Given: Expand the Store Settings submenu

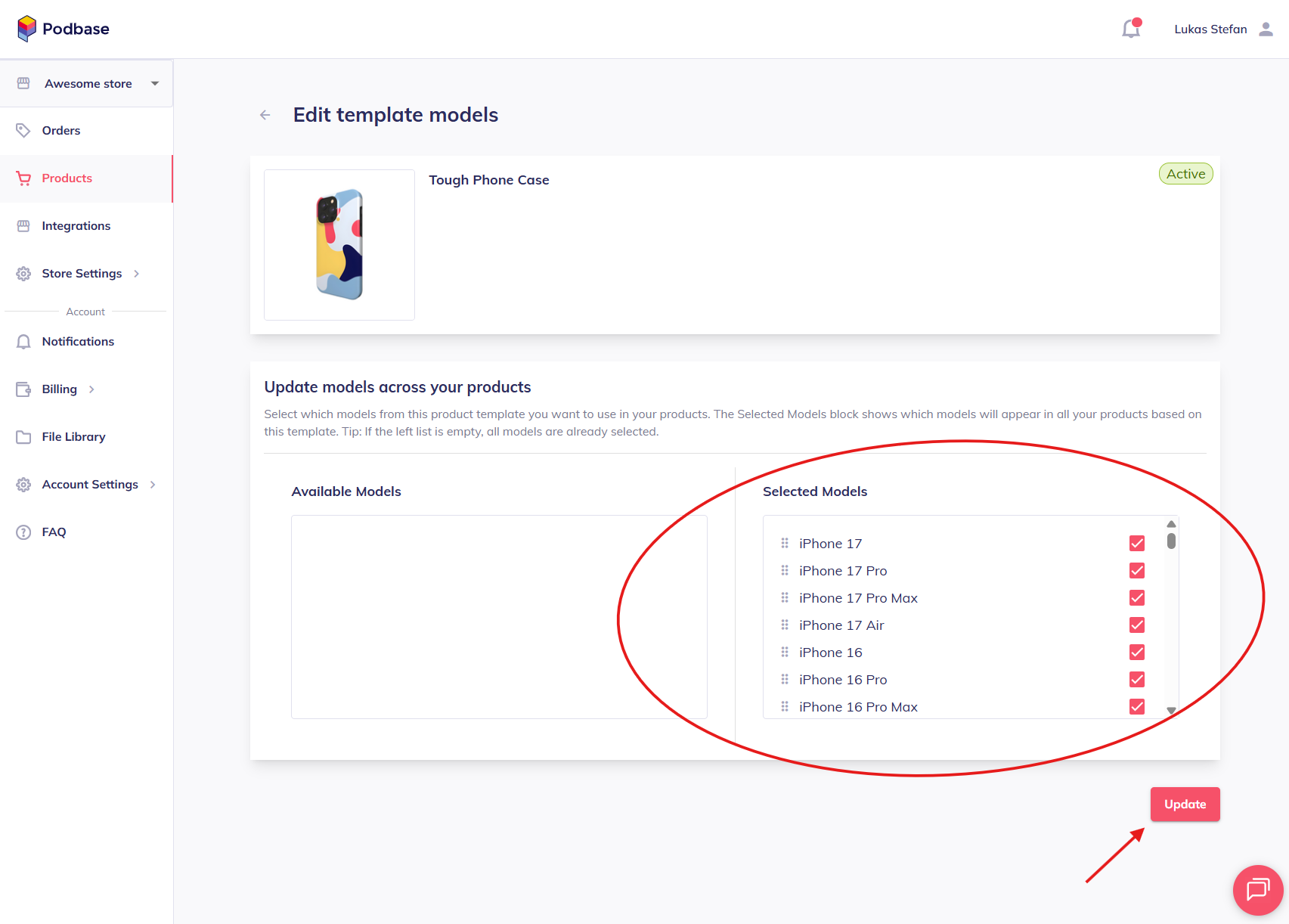Looking at the screenshot, I should click(137, 274).
